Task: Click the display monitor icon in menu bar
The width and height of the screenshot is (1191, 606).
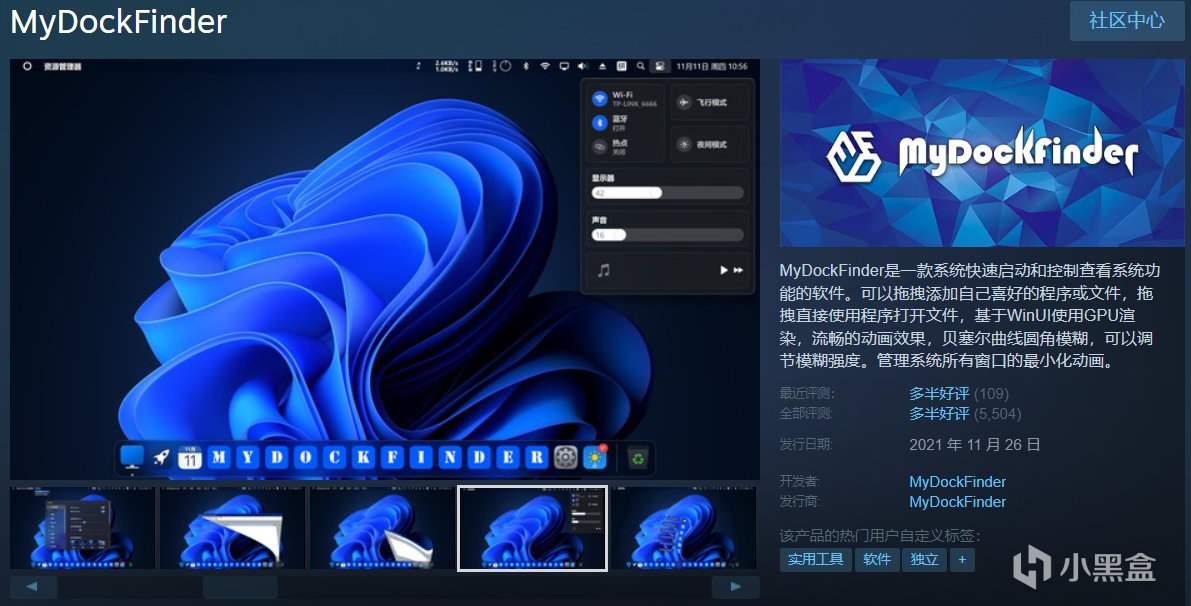Action: [564, 66]
